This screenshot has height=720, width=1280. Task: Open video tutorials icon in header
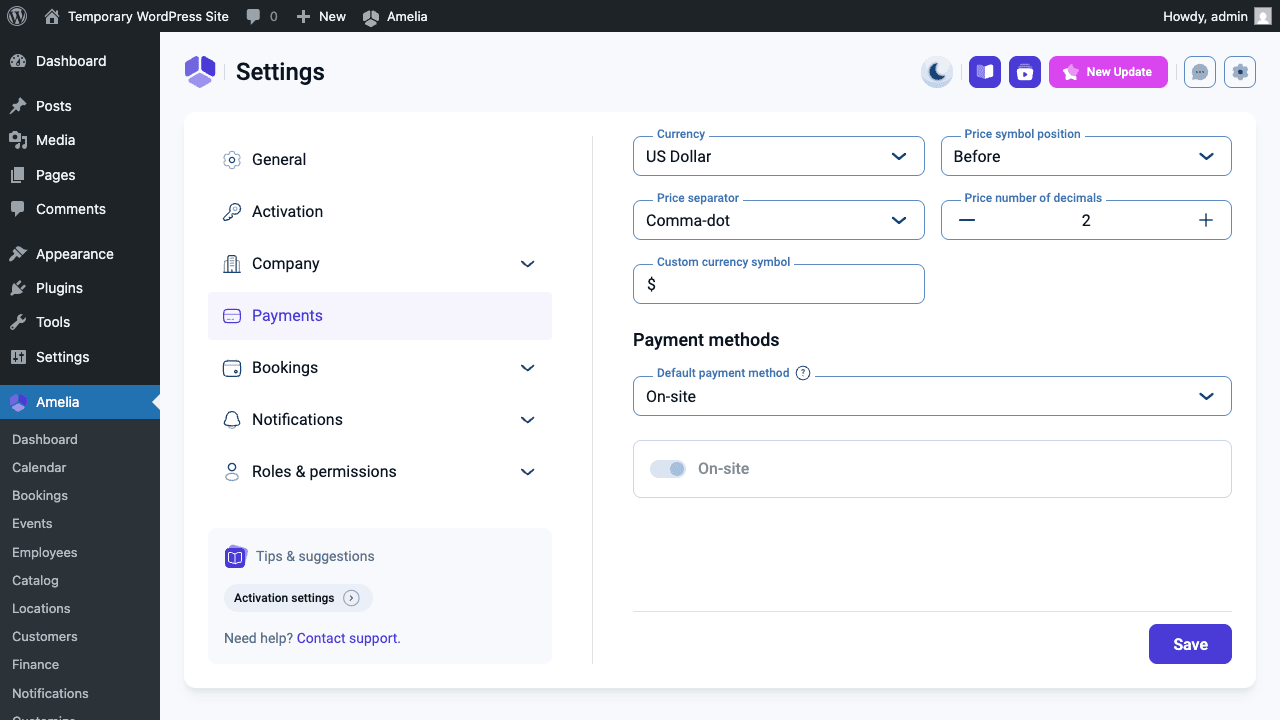[x=1025, y=72]
